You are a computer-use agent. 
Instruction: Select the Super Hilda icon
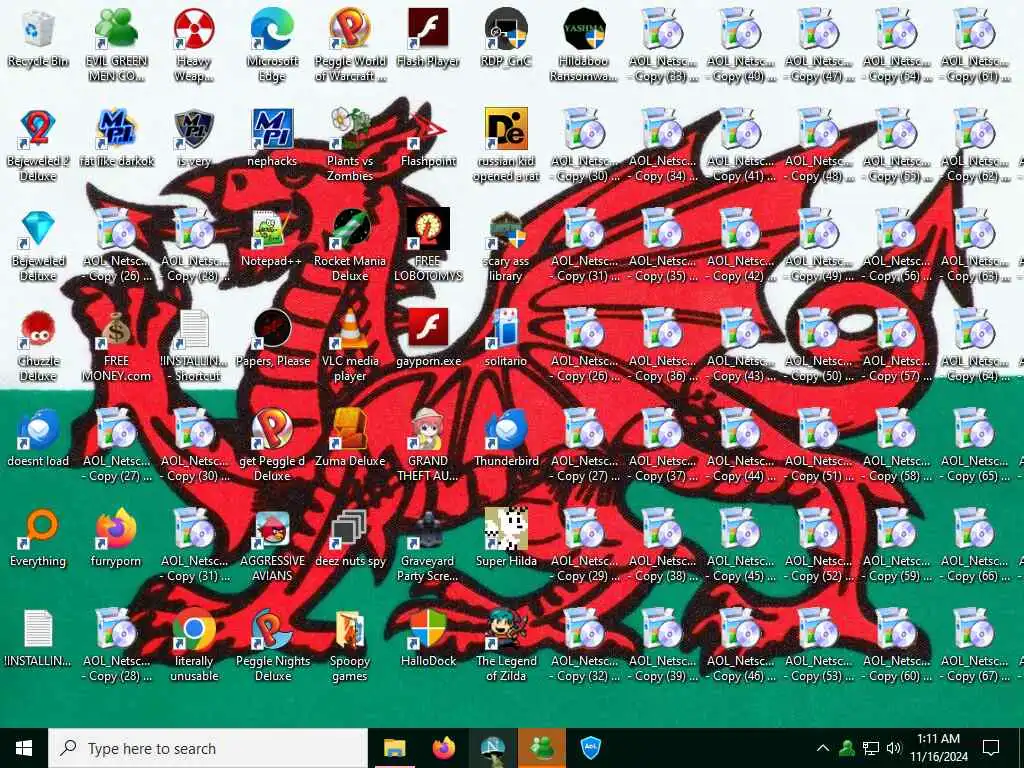click(506, 530)
